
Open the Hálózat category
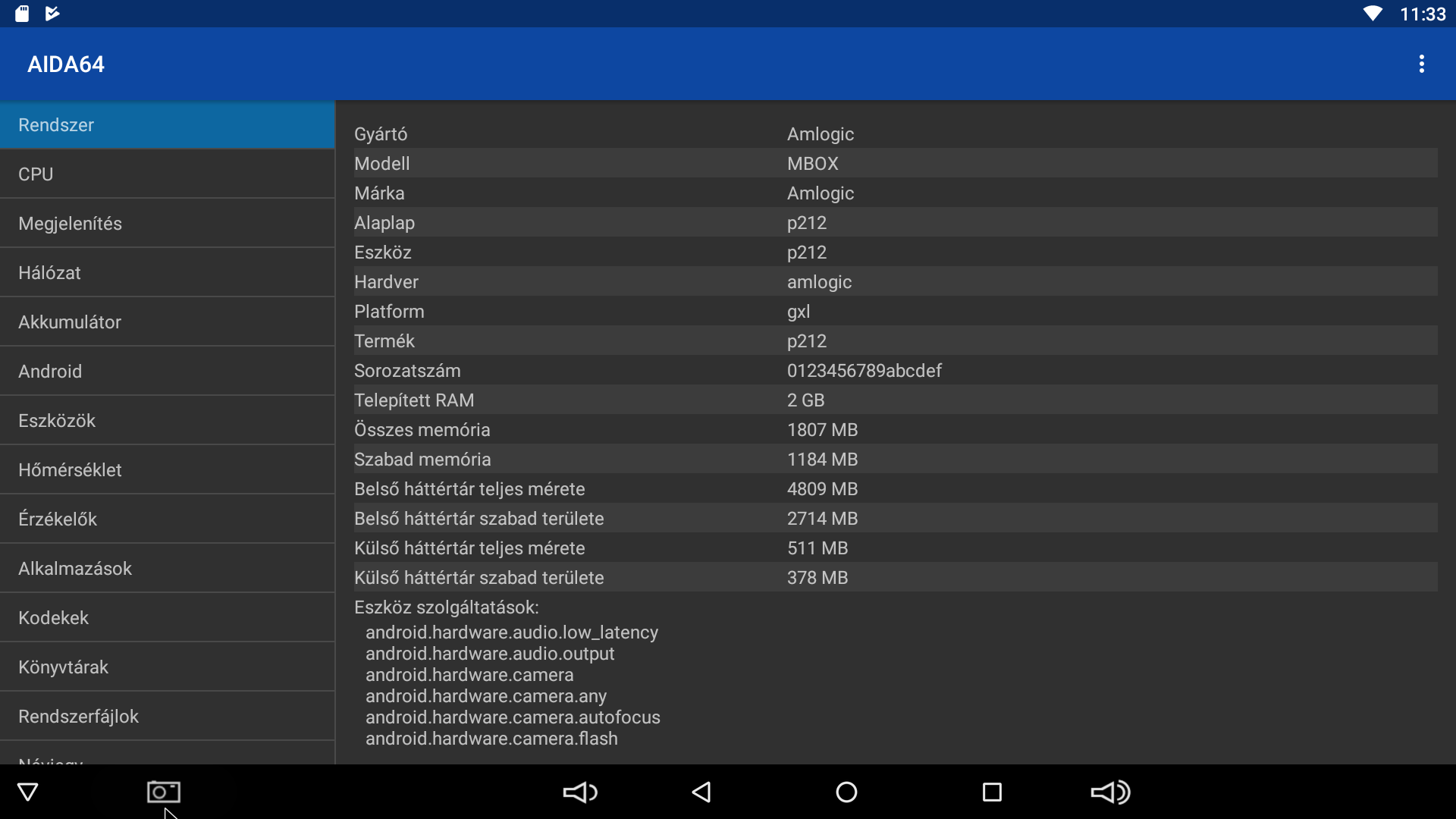click(x=168, y=273)
